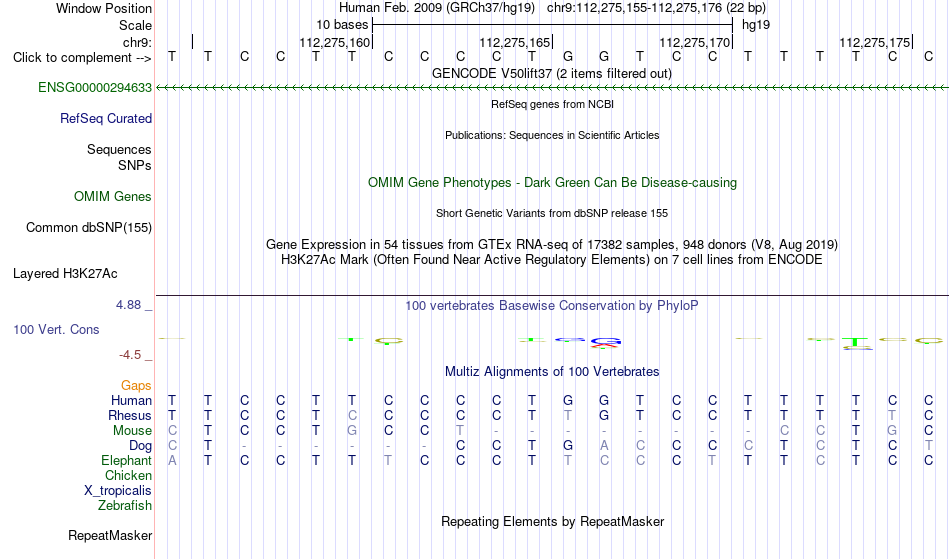Click the -4.5 PhyloP lower bound value
The image size is (950, 559).
pyautogui.click(x=130, y=354)
